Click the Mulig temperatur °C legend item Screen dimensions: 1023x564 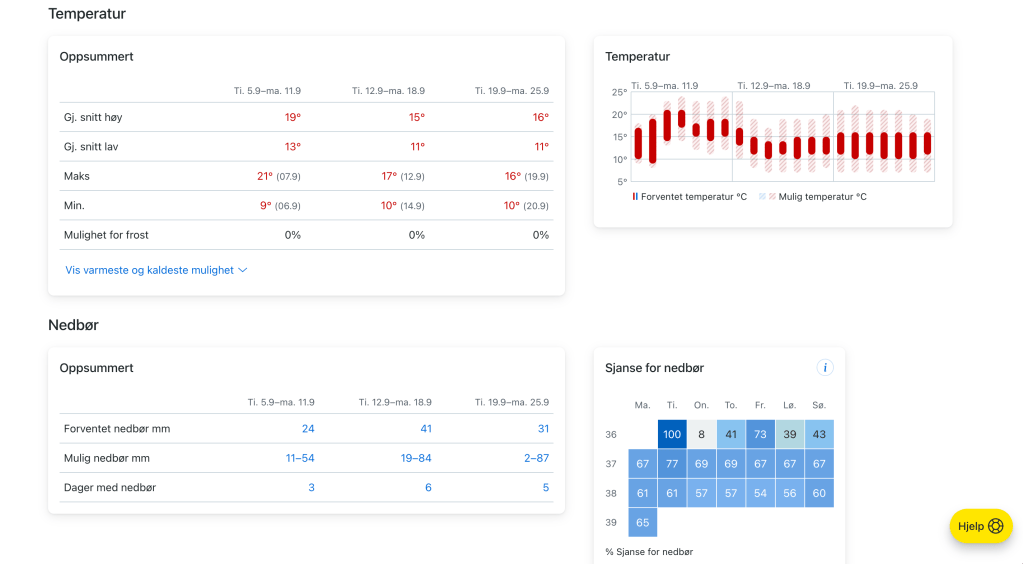click(812, 197)
